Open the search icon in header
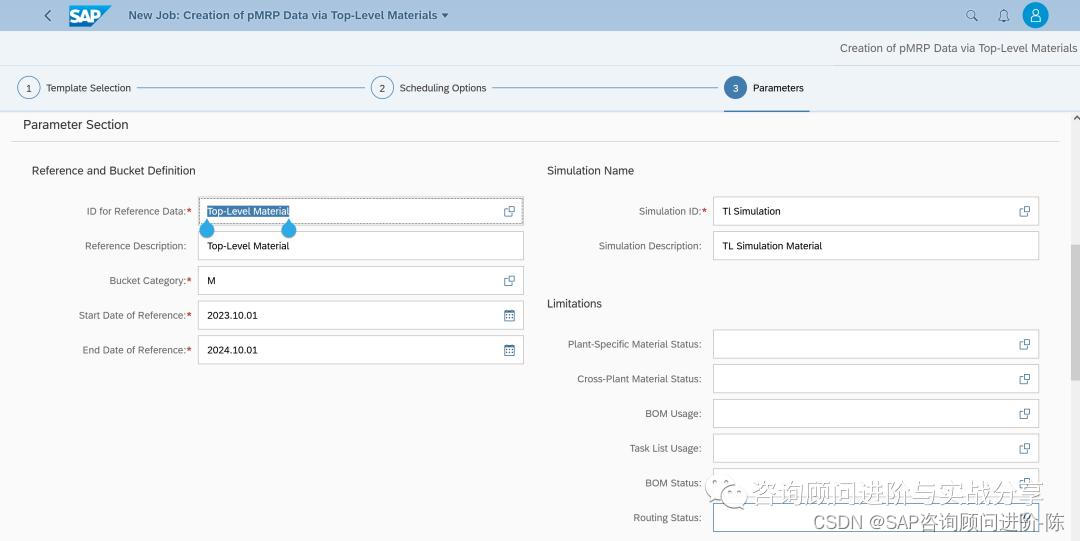This screenshot has height=541, width=1080. click(x=972, y=15)
